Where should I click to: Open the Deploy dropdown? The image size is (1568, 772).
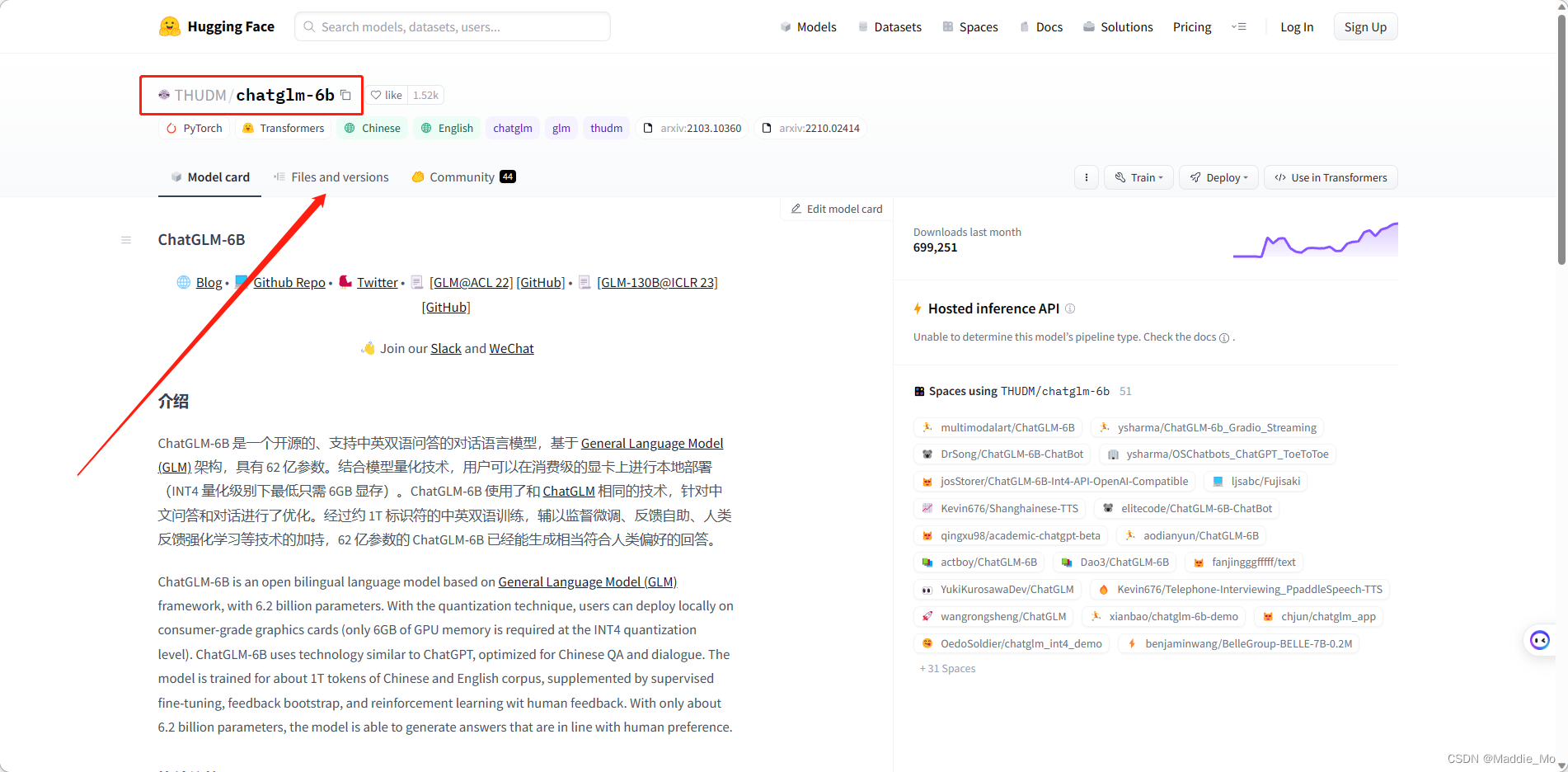[x=1218, y=177]
